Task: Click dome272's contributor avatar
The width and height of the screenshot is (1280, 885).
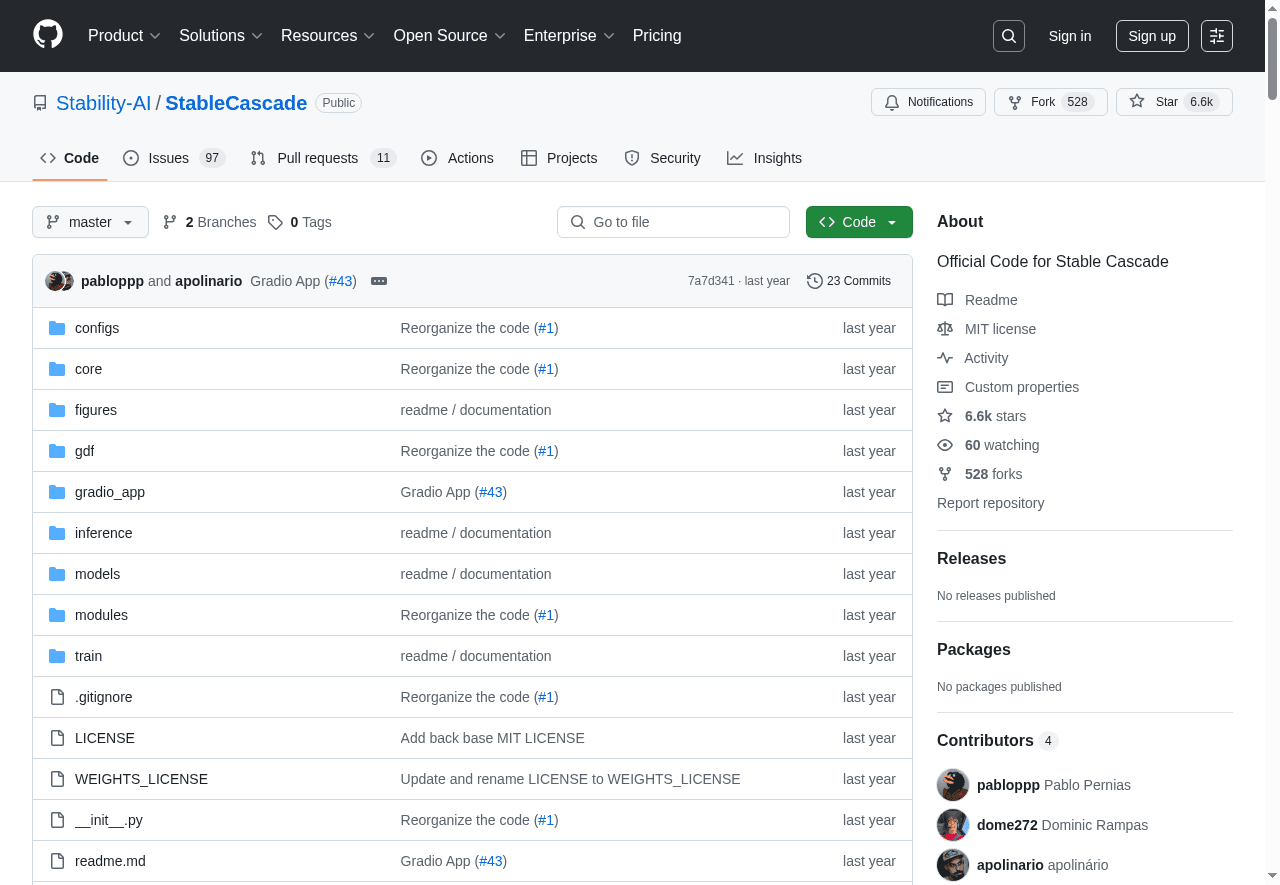Action: click(x=953, y=825)
